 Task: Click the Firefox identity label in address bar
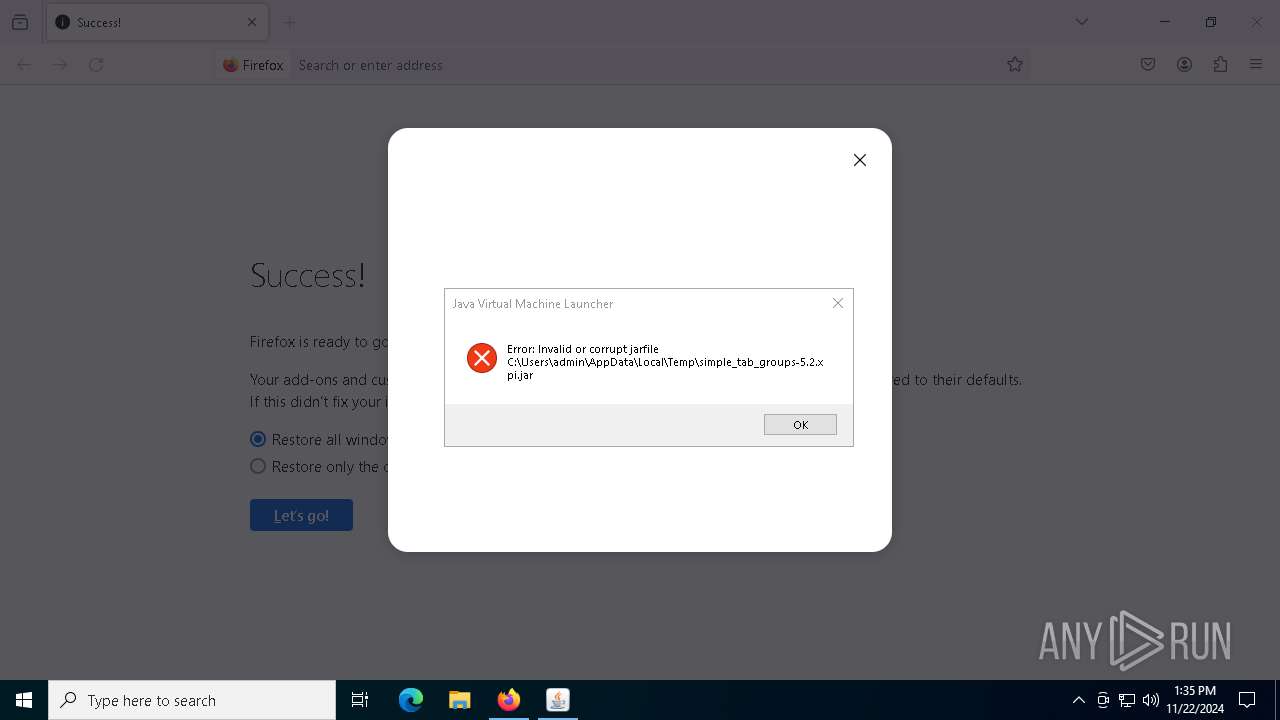click(x=253, y=65)
